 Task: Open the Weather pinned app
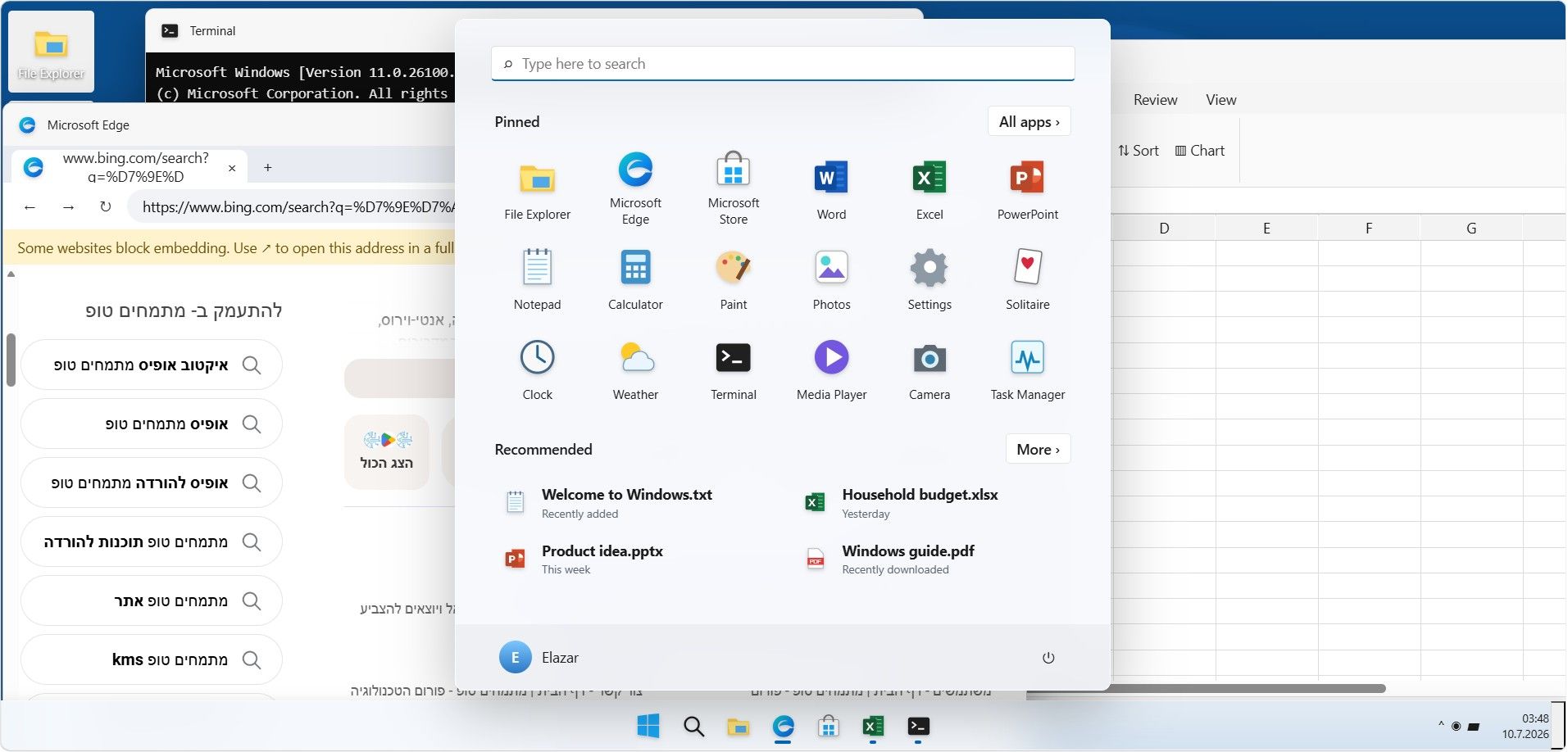coord(635,369)
